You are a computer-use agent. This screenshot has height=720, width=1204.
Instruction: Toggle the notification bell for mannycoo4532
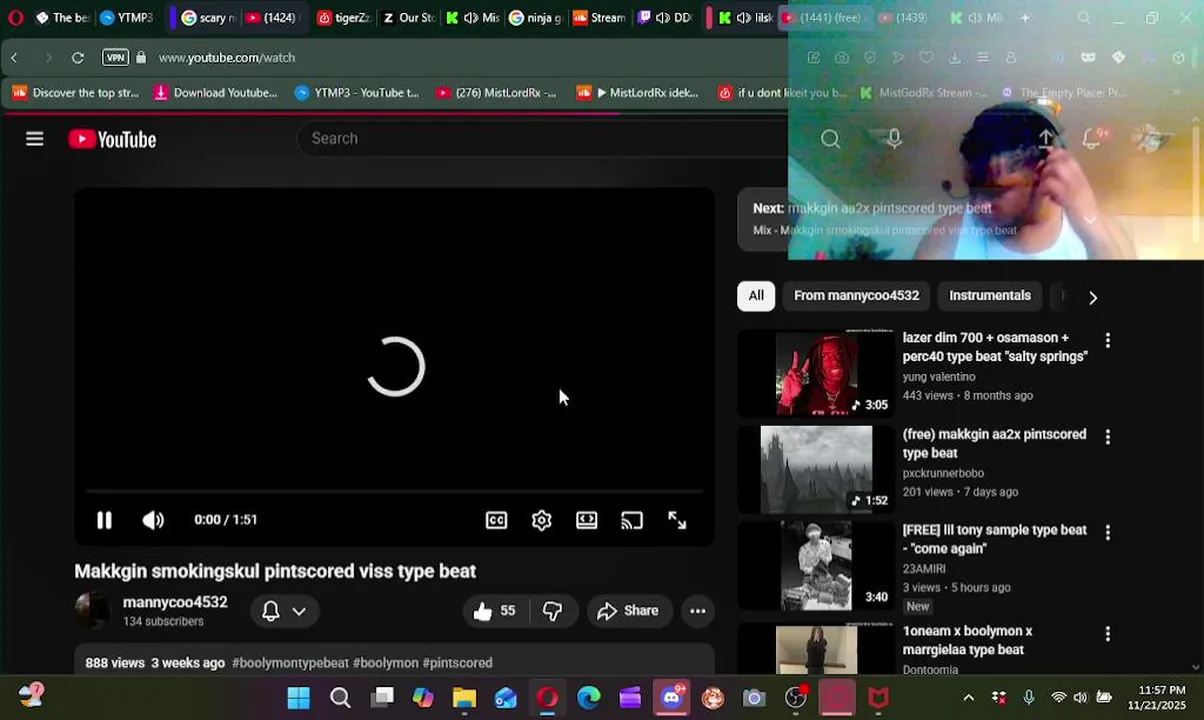coord(271,611)
